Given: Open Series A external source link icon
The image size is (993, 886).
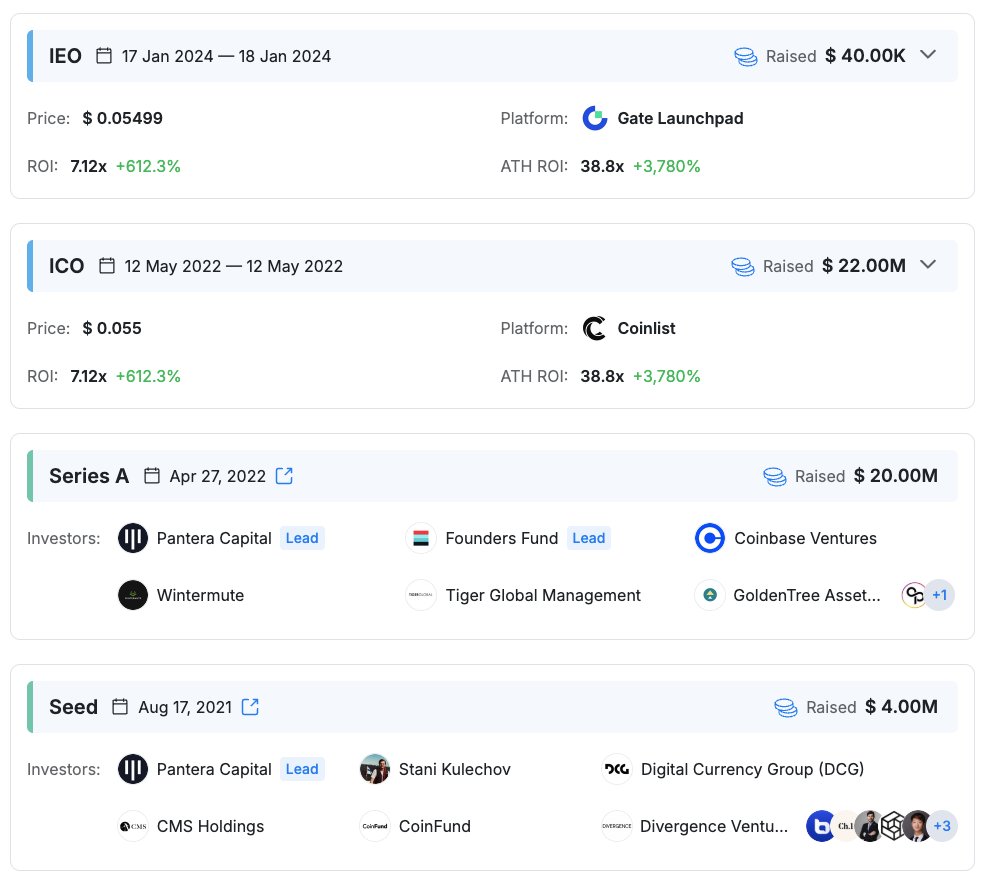Looking at the screenshot, I should click(284, 476).
